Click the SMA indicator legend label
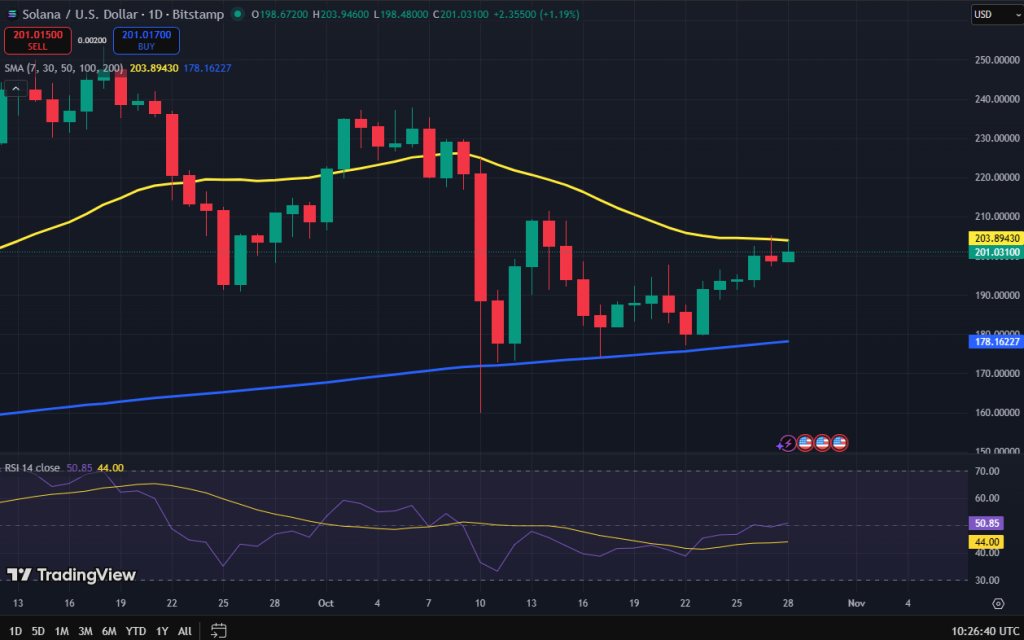This screenshot has width=1024, height=640. pos(64,68)
